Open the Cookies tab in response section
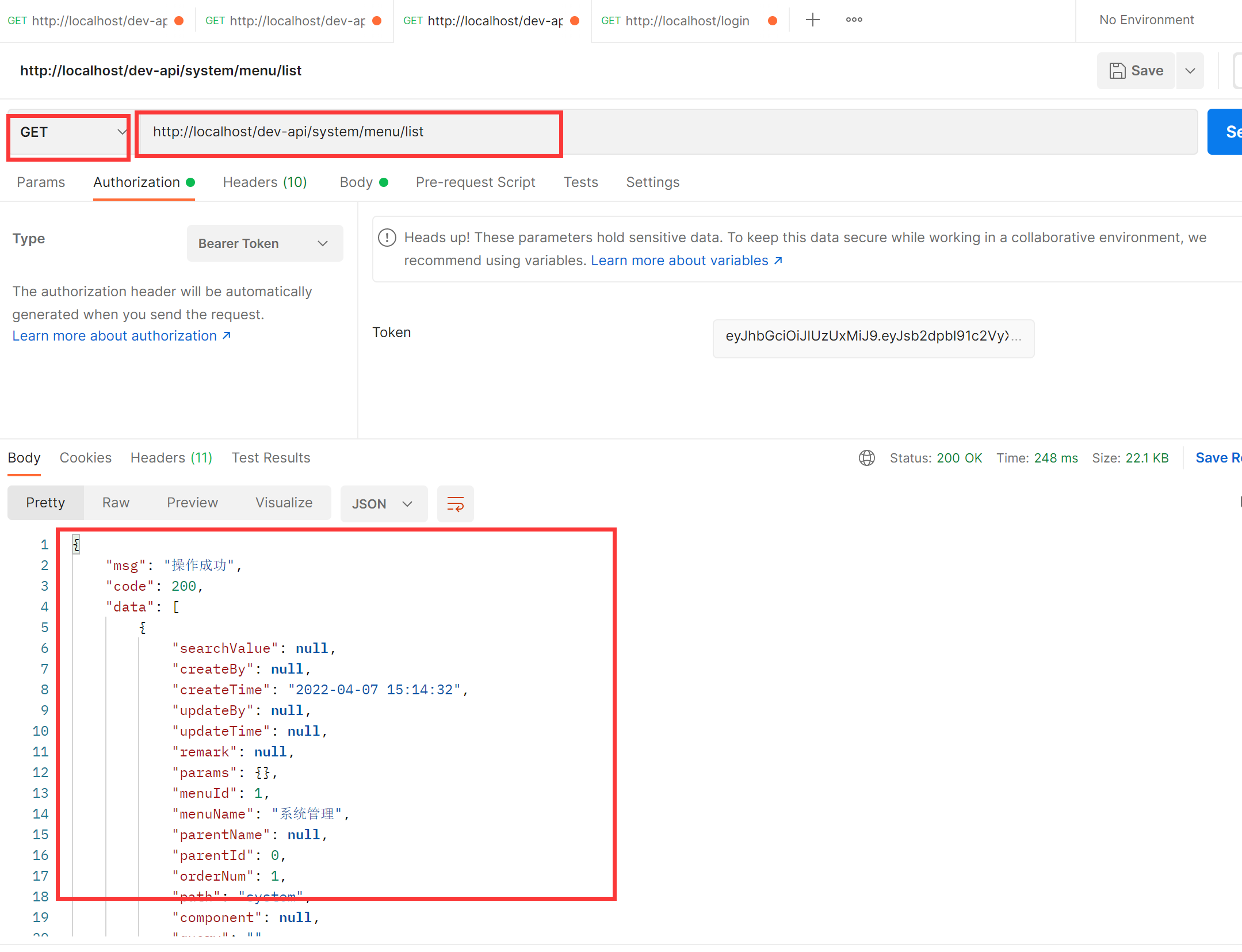 (85, 457)
